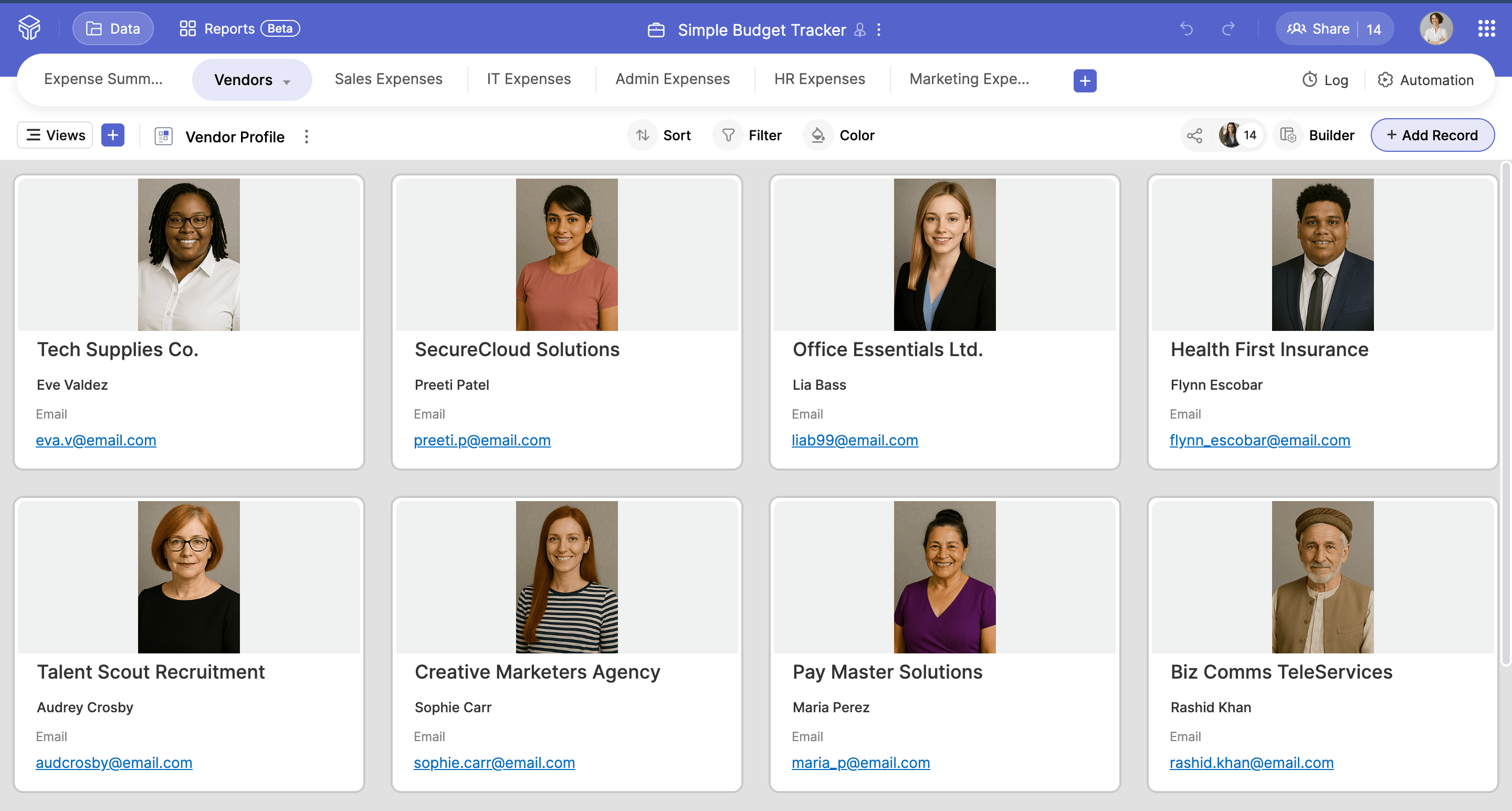Click Flynn Escobar's profile photo
Image resolution: width=1512 pixels, height=811 pixels.
[x=1322, y=254]
